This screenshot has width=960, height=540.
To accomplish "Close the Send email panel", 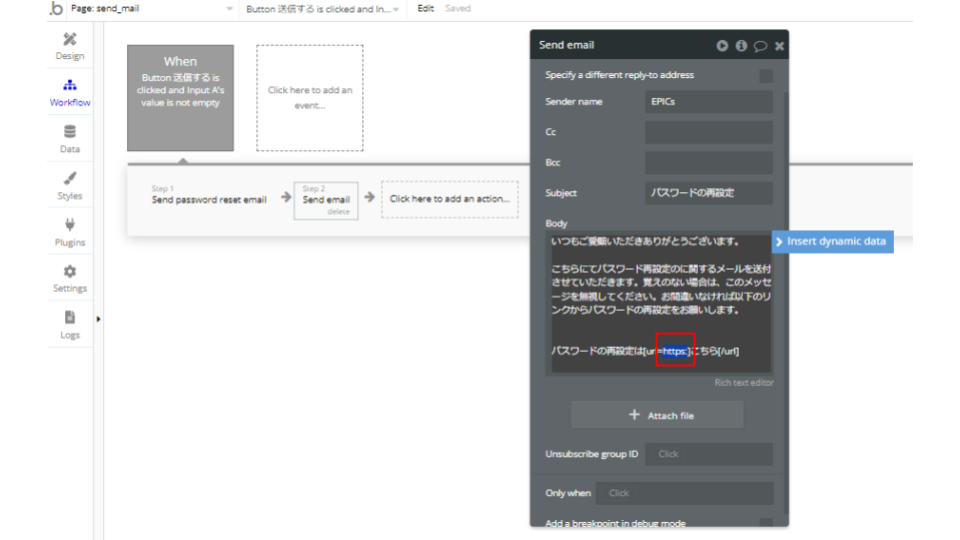I will pyautogui.click(x=779, y=46).
